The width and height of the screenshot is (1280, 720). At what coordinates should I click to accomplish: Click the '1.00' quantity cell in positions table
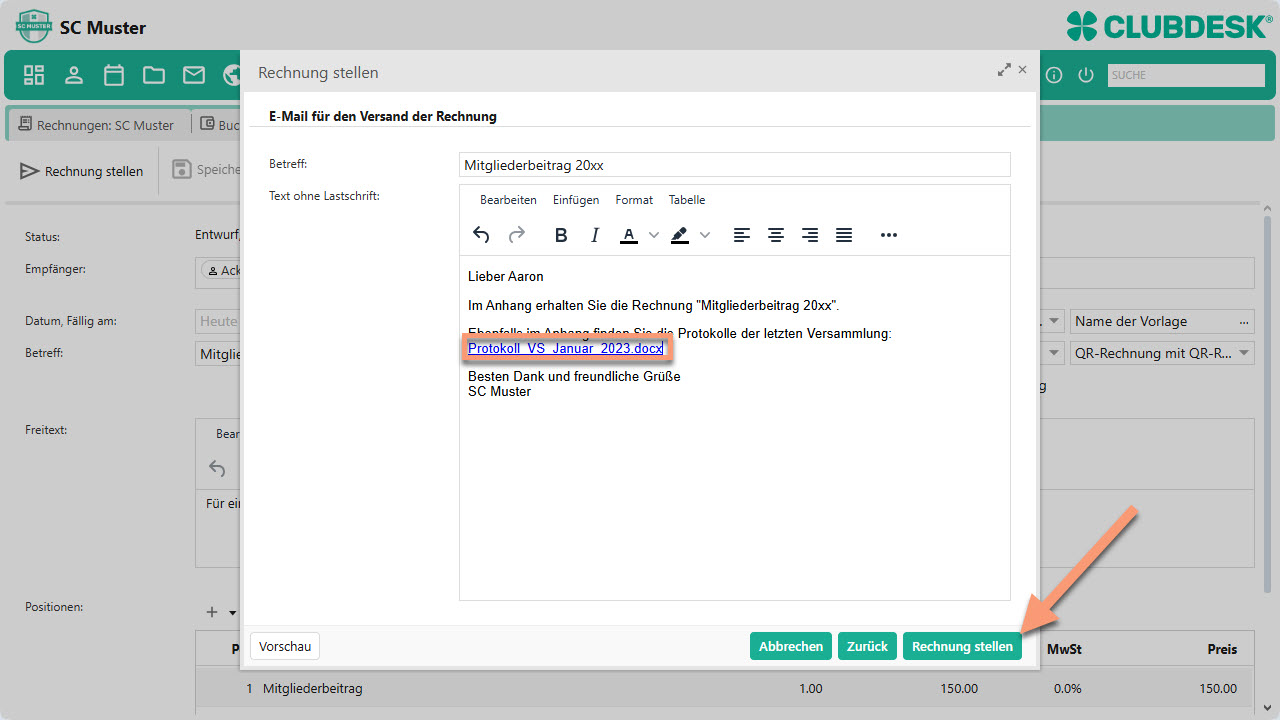[x=811, y=689]
